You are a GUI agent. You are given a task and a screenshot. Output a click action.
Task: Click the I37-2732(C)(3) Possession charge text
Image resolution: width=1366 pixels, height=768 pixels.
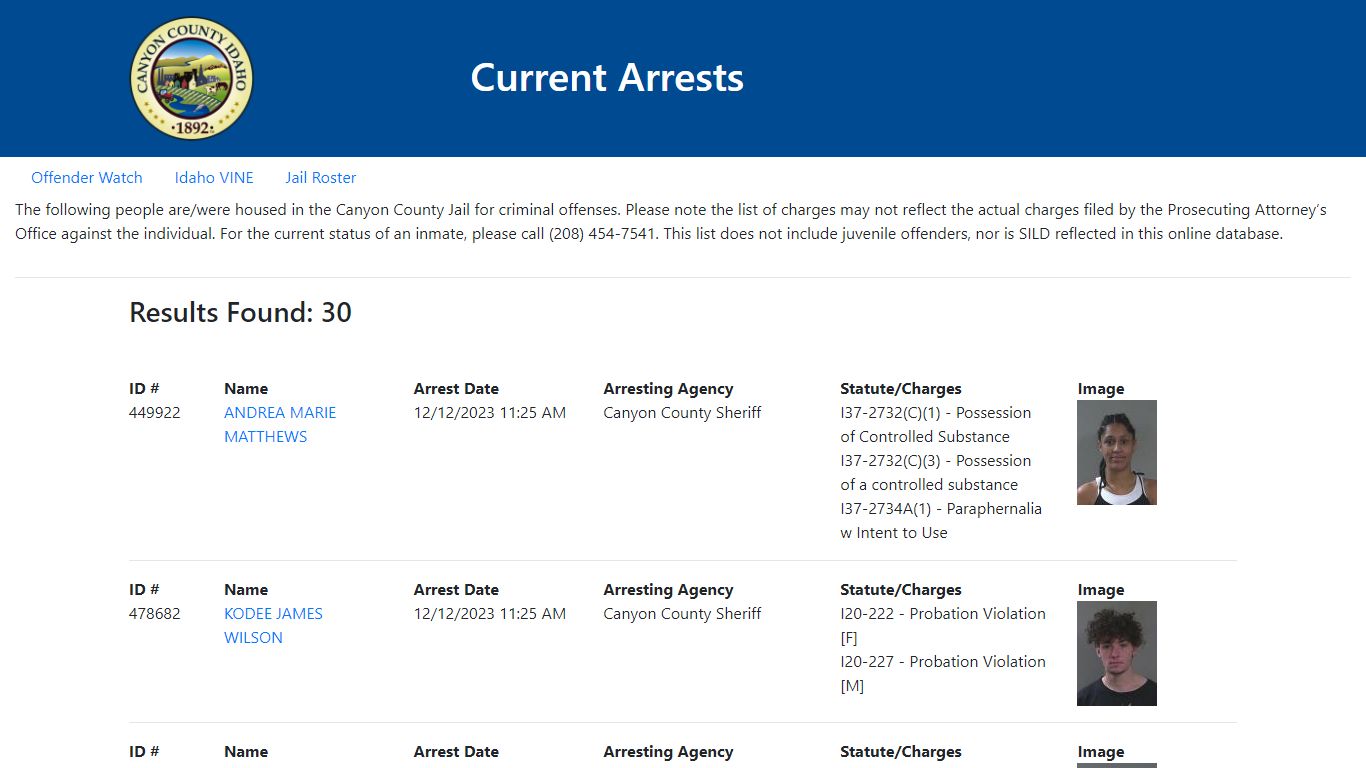tap(935, 473)
